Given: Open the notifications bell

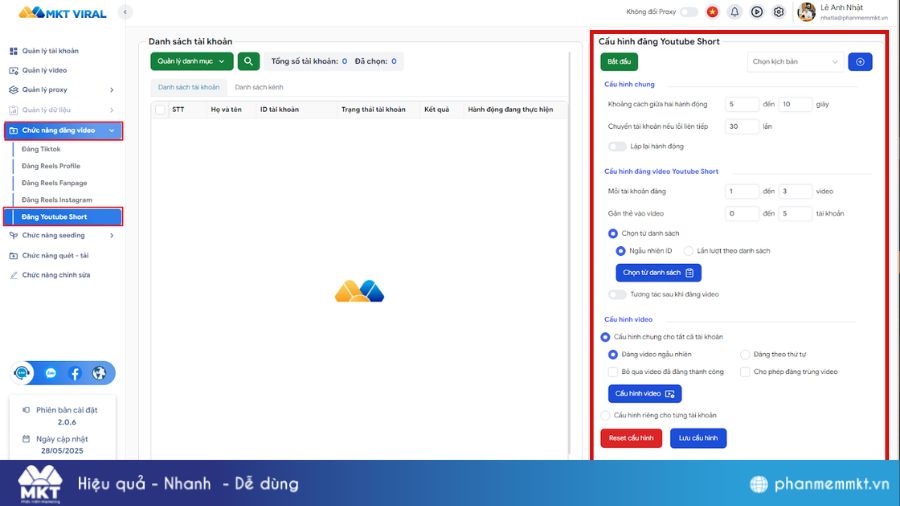Looking at the screenshot, I should click(735, 11).
